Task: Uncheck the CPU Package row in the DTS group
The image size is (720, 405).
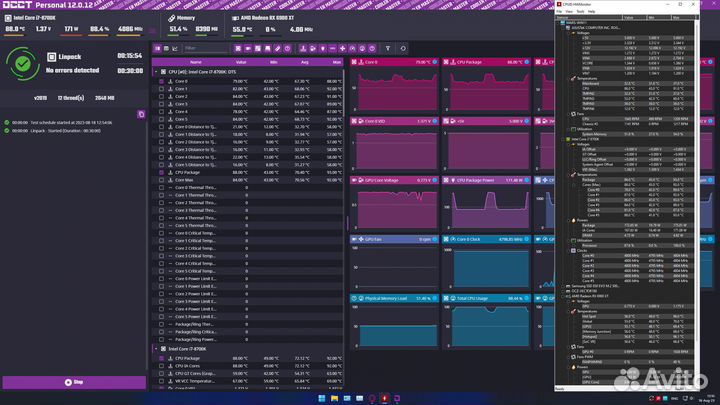Action: click(161, 172)
